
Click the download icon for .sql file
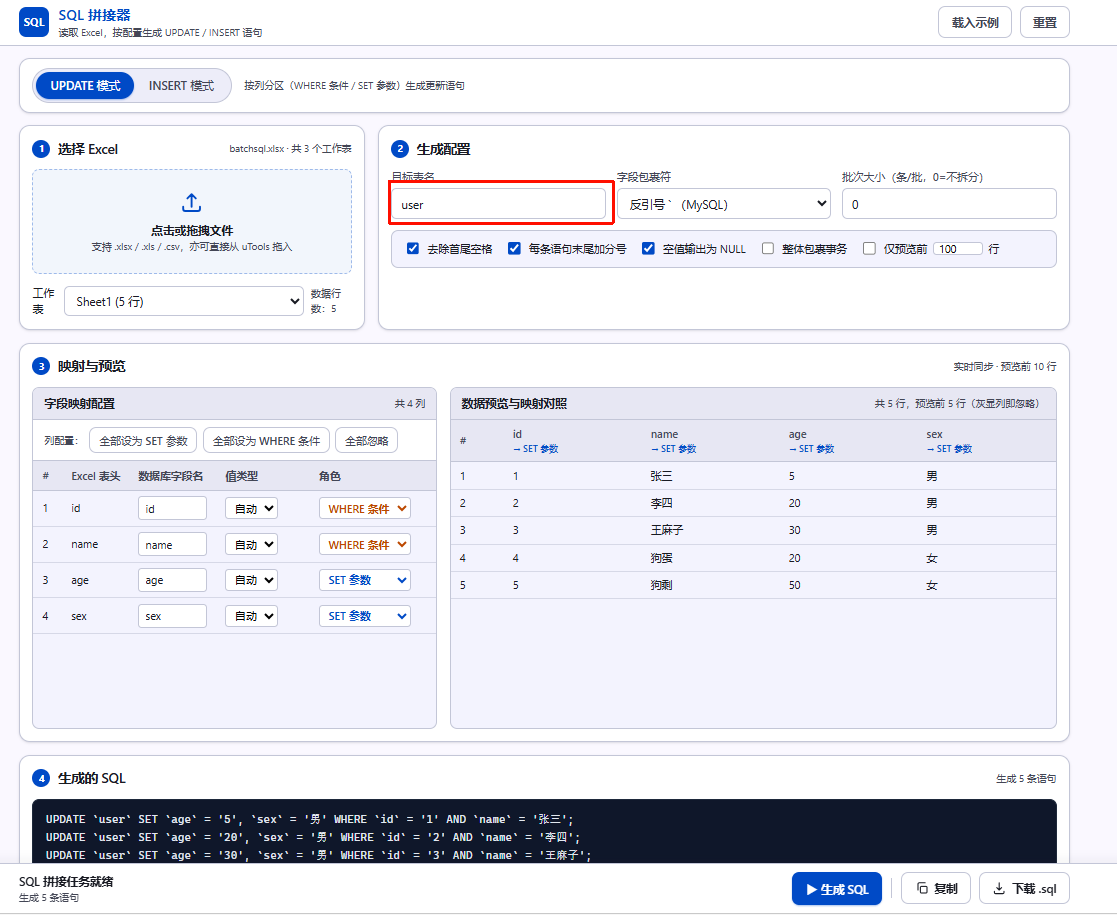999,888
